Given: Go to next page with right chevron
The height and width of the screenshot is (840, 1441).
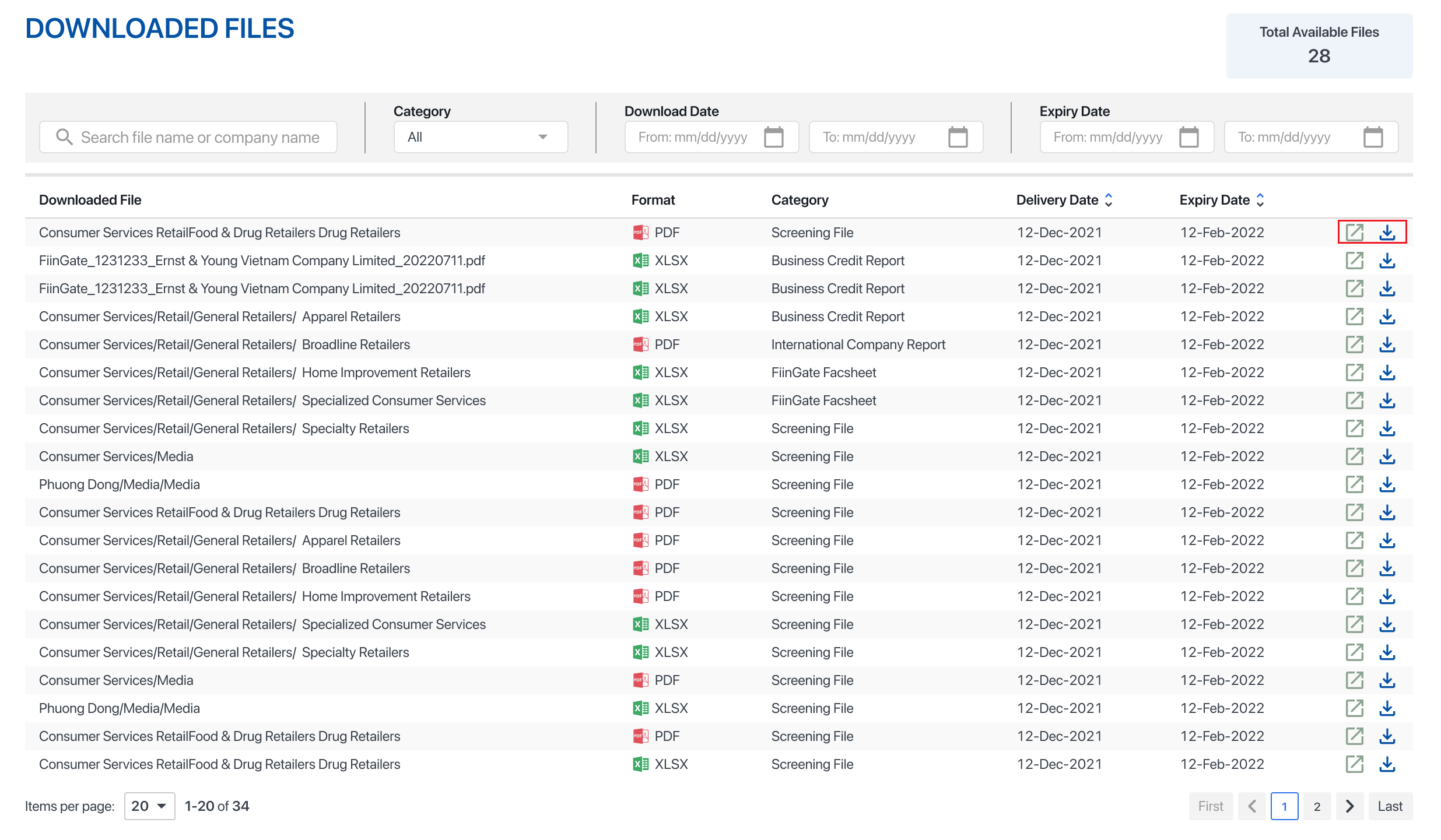Looking at the screenshot, I should point(1349,806).
